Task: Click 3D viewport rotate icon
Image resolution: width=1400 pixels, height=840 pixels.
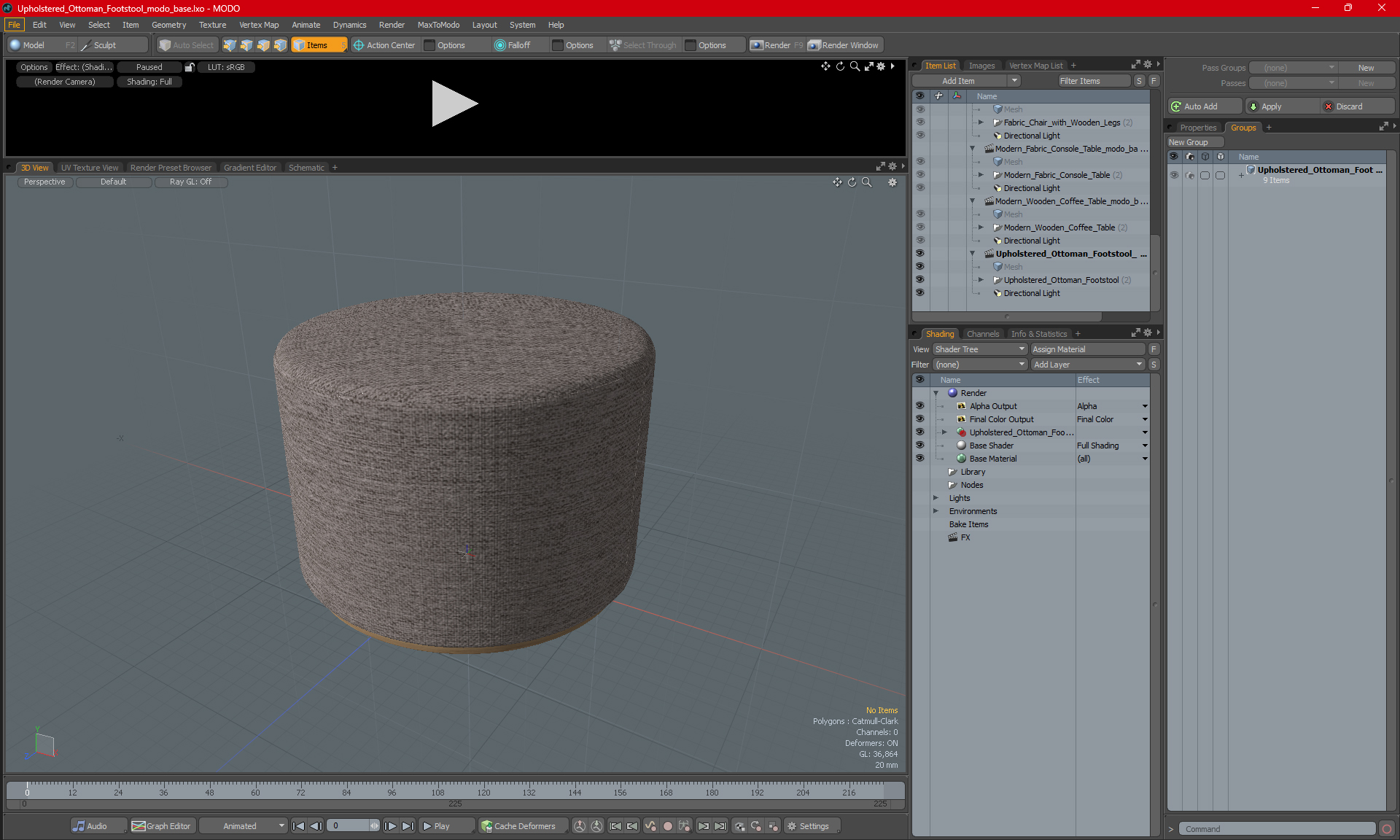Action: point(852,182)
